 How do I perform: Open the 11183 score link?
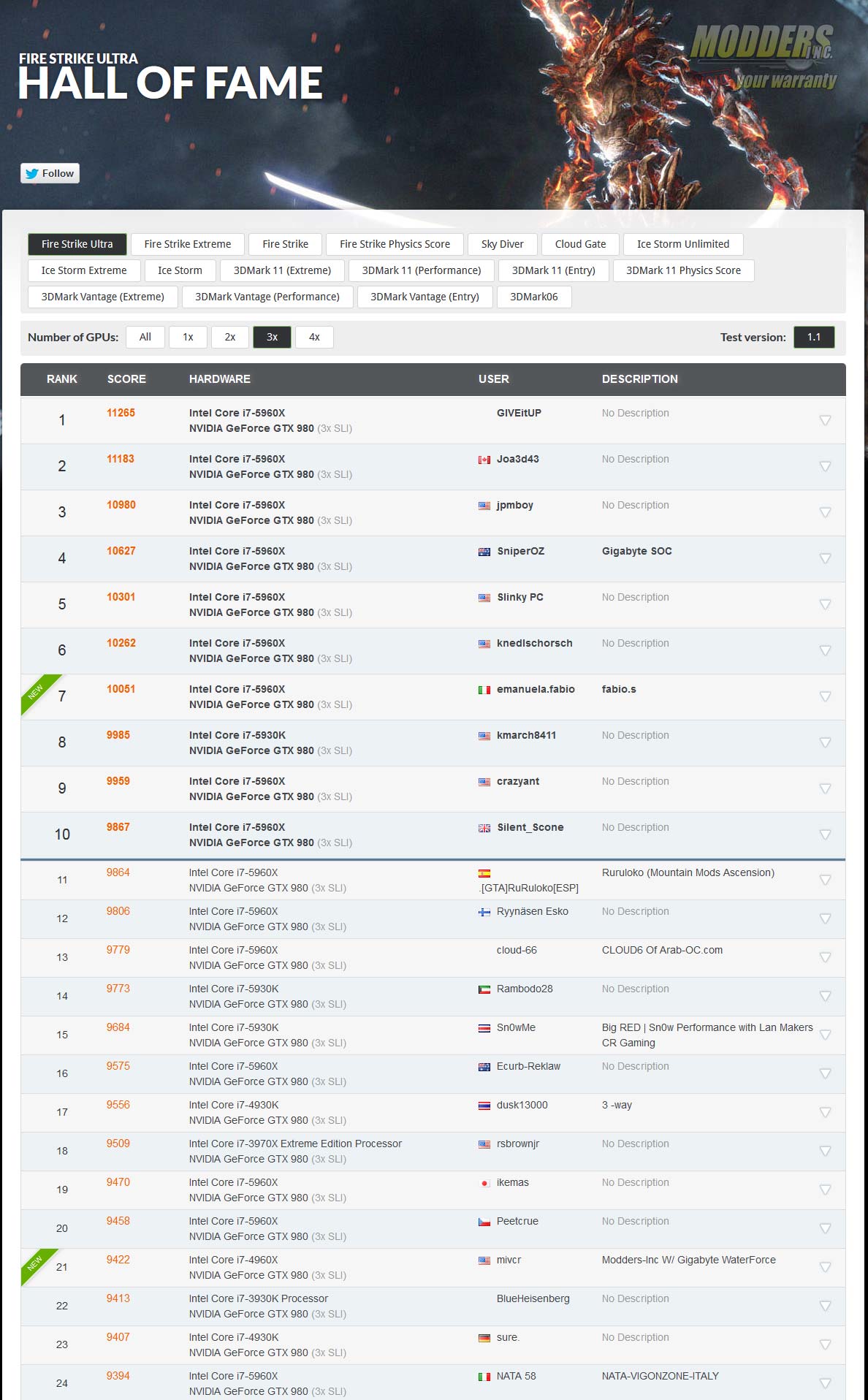pos(121,459)
